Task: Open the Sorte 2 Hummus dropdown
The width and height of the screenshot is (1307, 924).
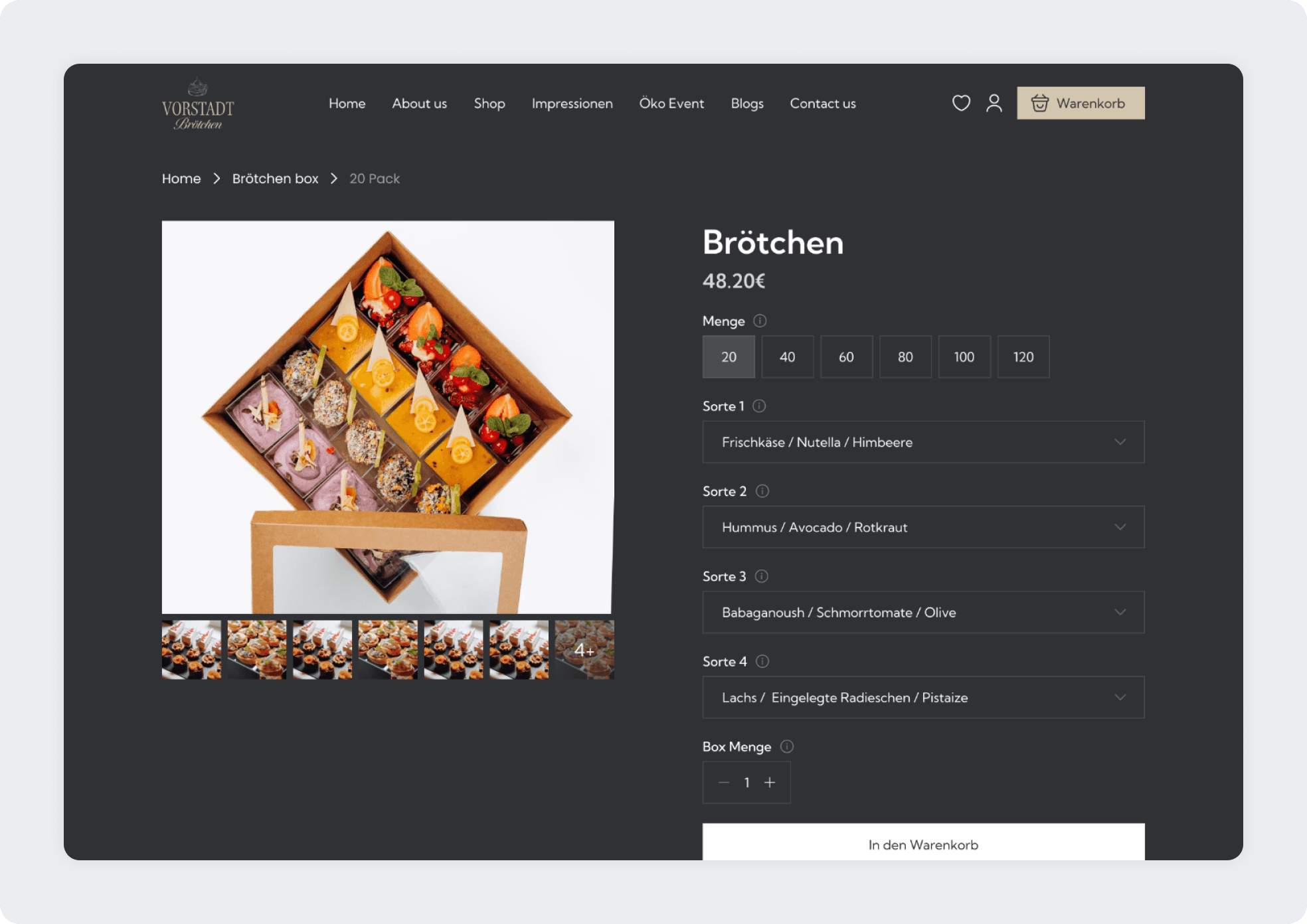Action: click(x=923, y=527)
